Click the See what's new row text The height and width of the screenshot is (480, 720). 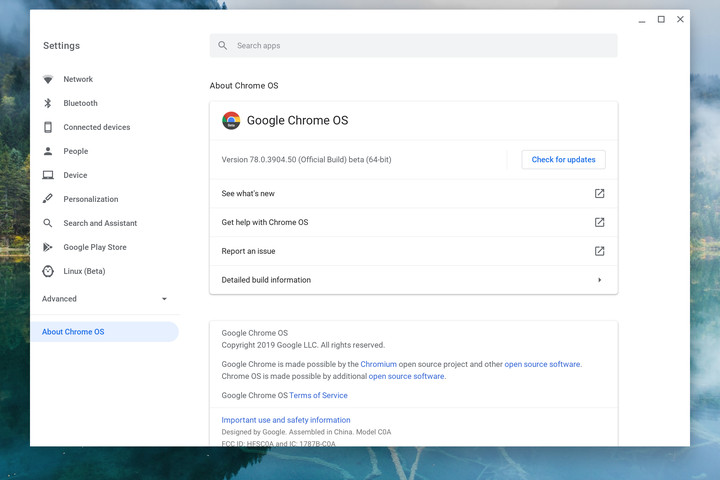248,193
